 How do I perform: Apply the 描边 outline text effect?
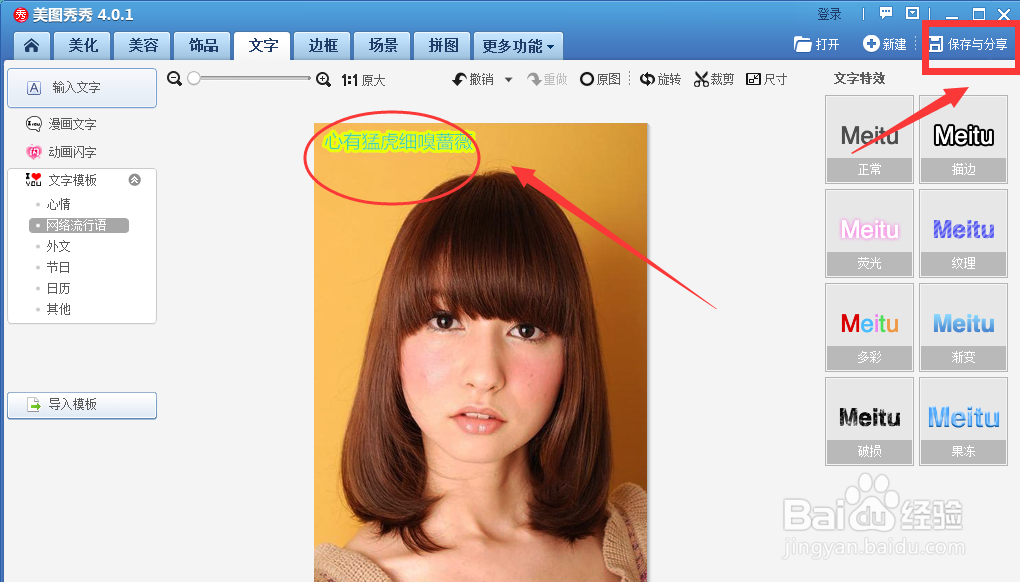963,140
